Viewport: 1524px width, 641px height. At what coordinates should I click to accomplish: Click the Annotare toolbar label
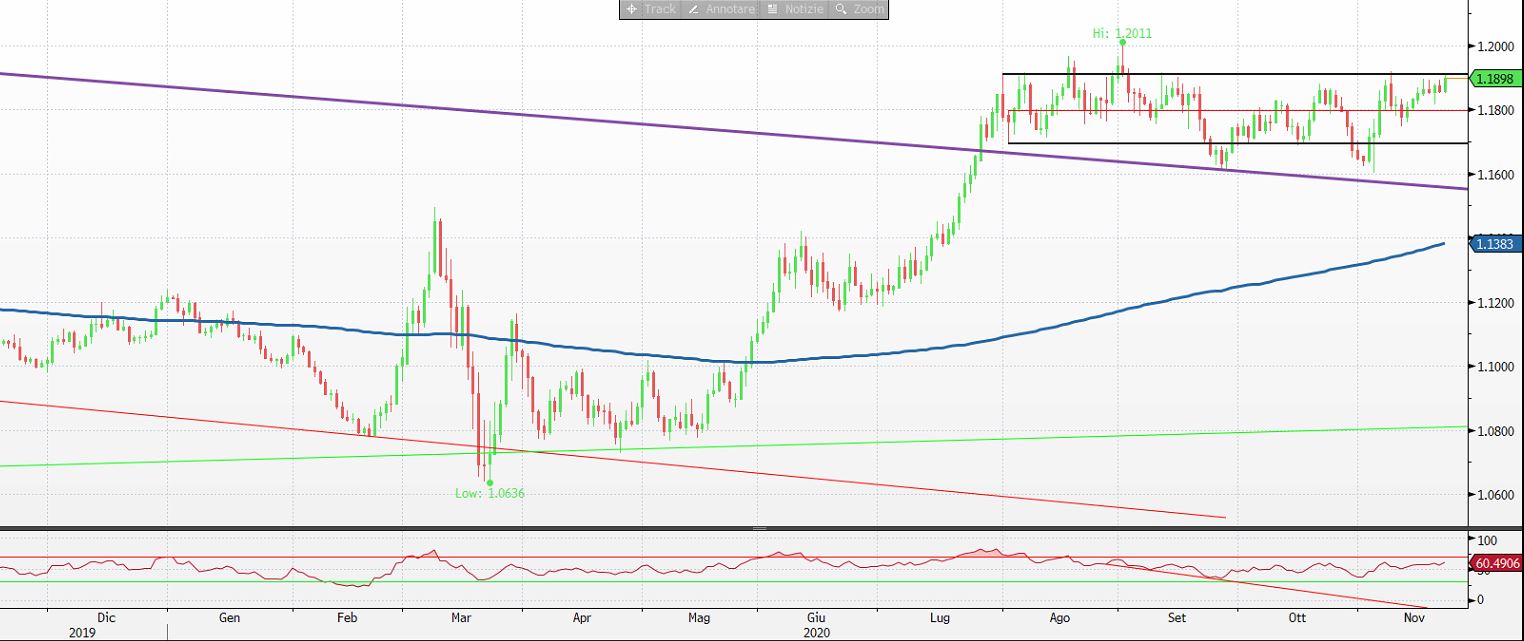click(x=731, y=9)
